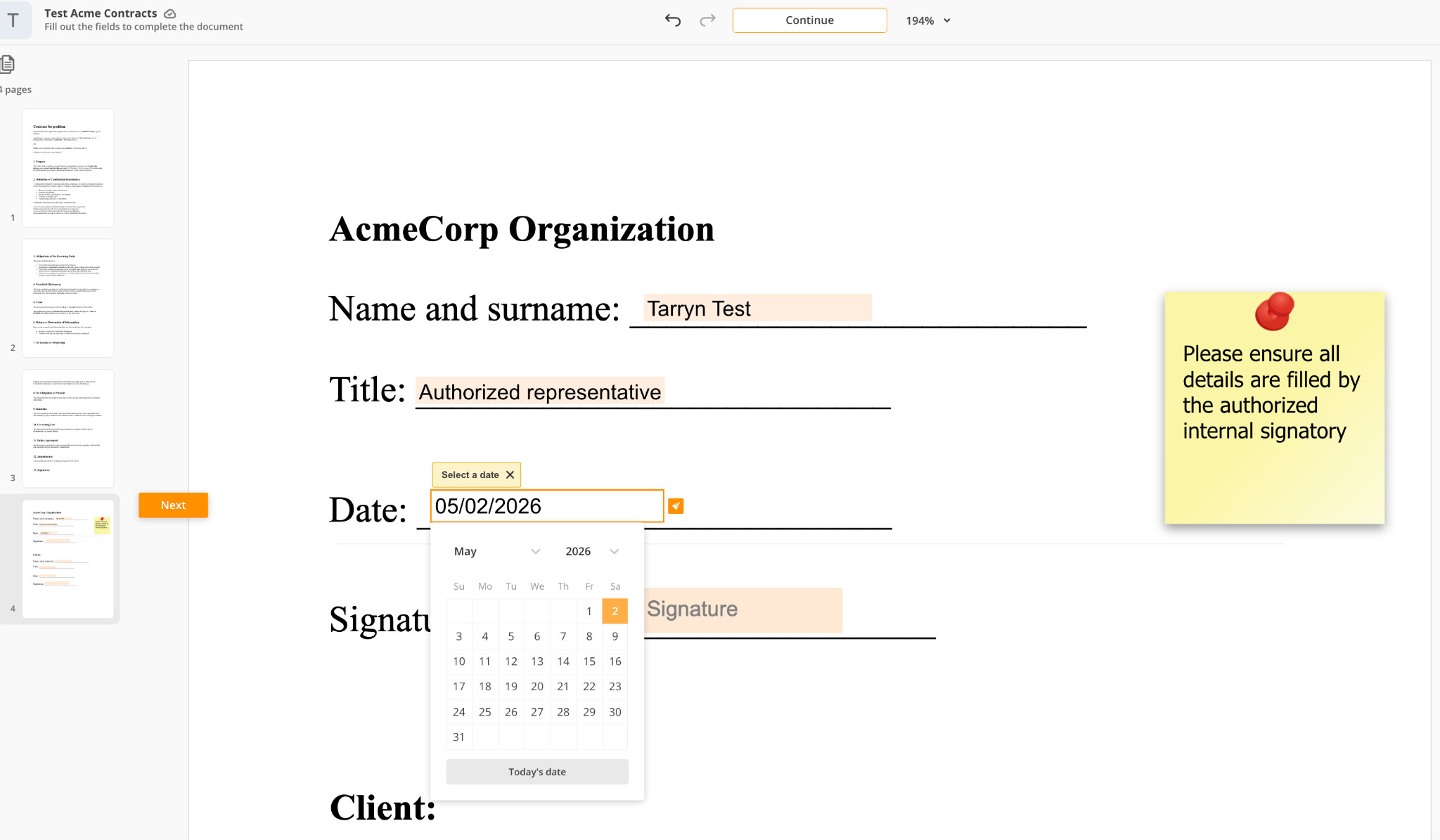The height and width of the screenshot is (840, 1440).
Task: Open the May month dropdown
Action: (496, 552)
